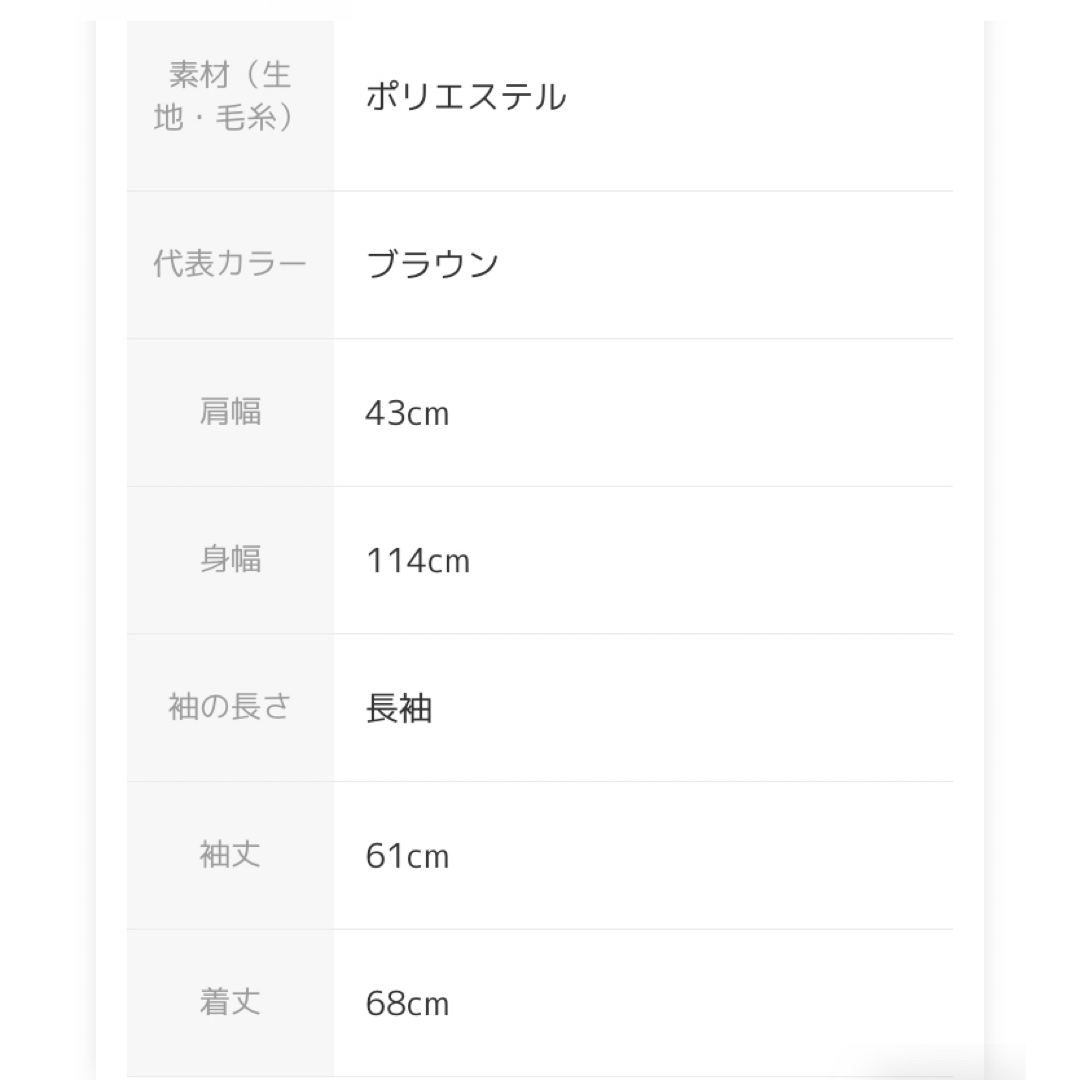
Task: Select the 肩幅 label cell
Action: pyautogui.click(x=230, y=413)
